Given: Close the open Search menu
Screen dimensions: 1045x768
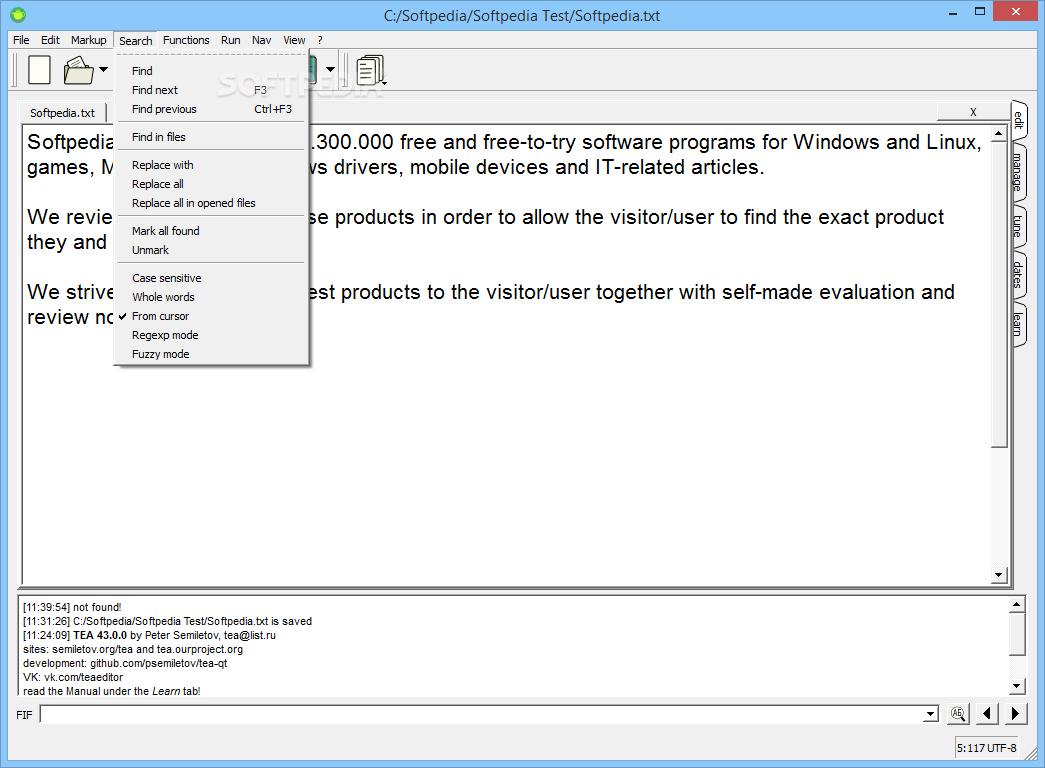Looking at the screenshot, I should pyautogui.click(x=135, y=41).
